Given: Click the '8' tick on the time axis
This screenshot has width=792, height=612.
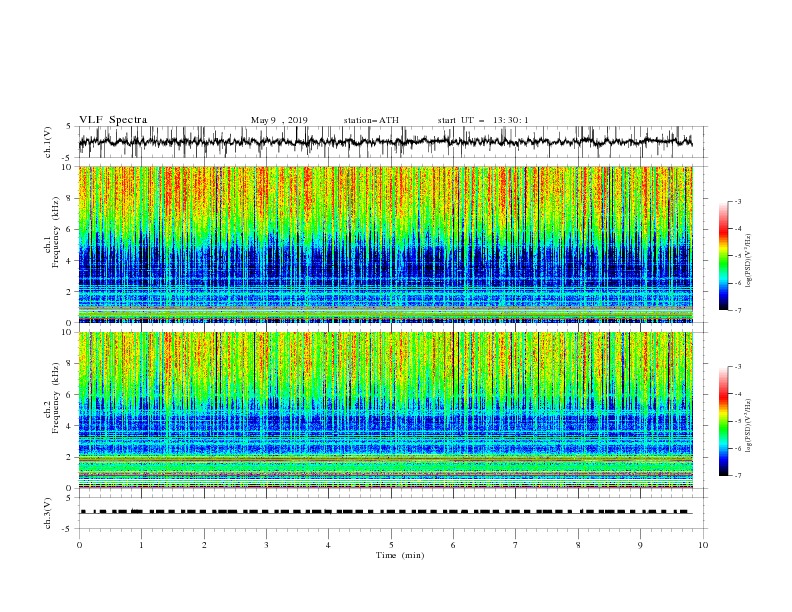Looking at the screenshot, I should tap(578, 545).
